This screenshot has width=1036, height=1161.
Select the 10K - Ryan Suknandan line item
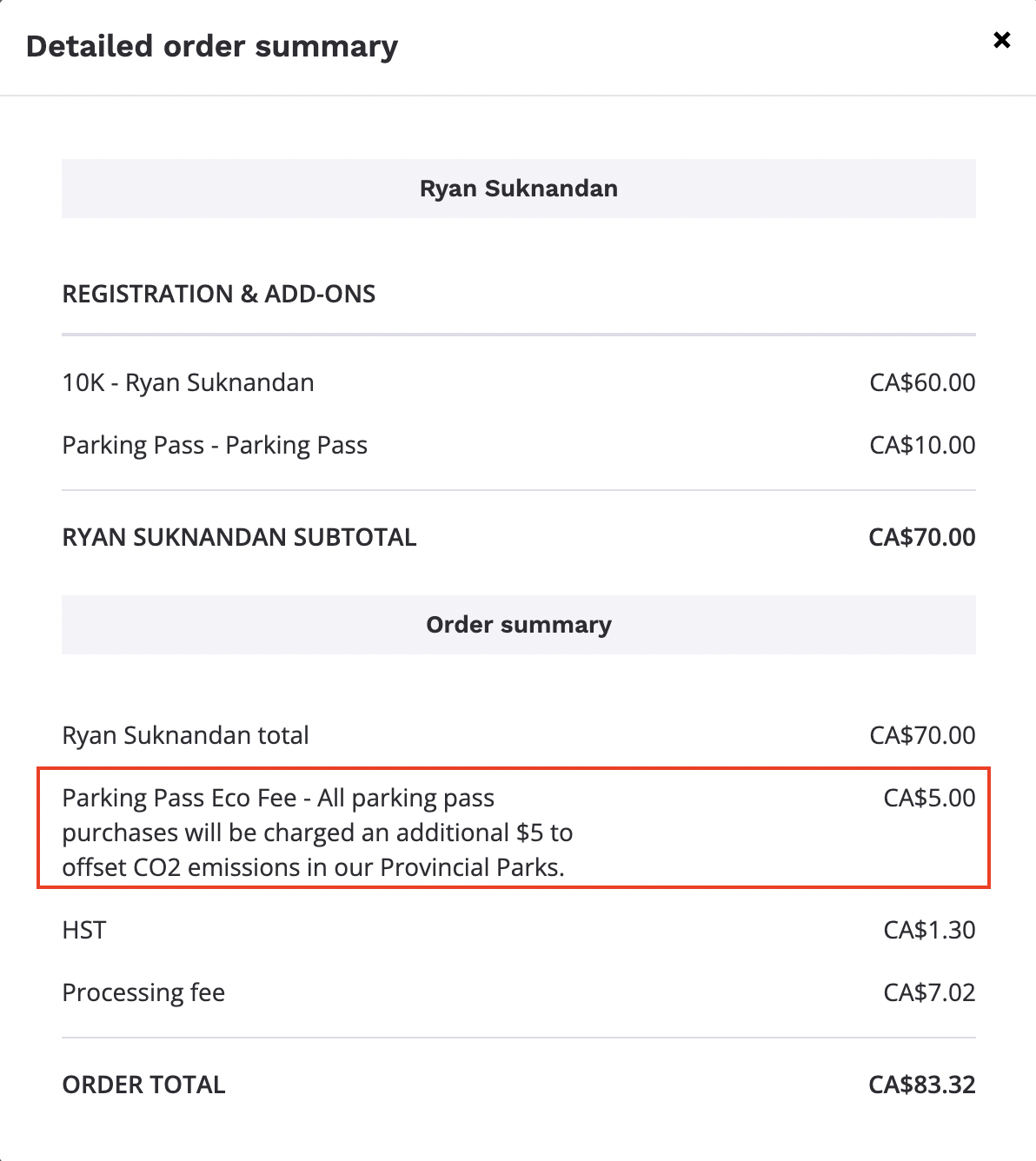pos(189,382)
